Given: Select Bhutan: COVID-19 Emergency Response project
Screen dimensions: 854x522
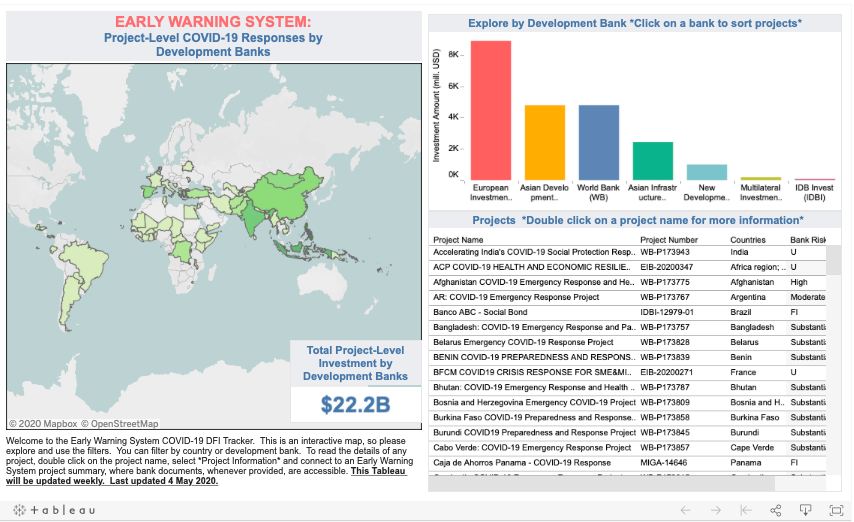Looking at the screenshot, I should point(534,387).
